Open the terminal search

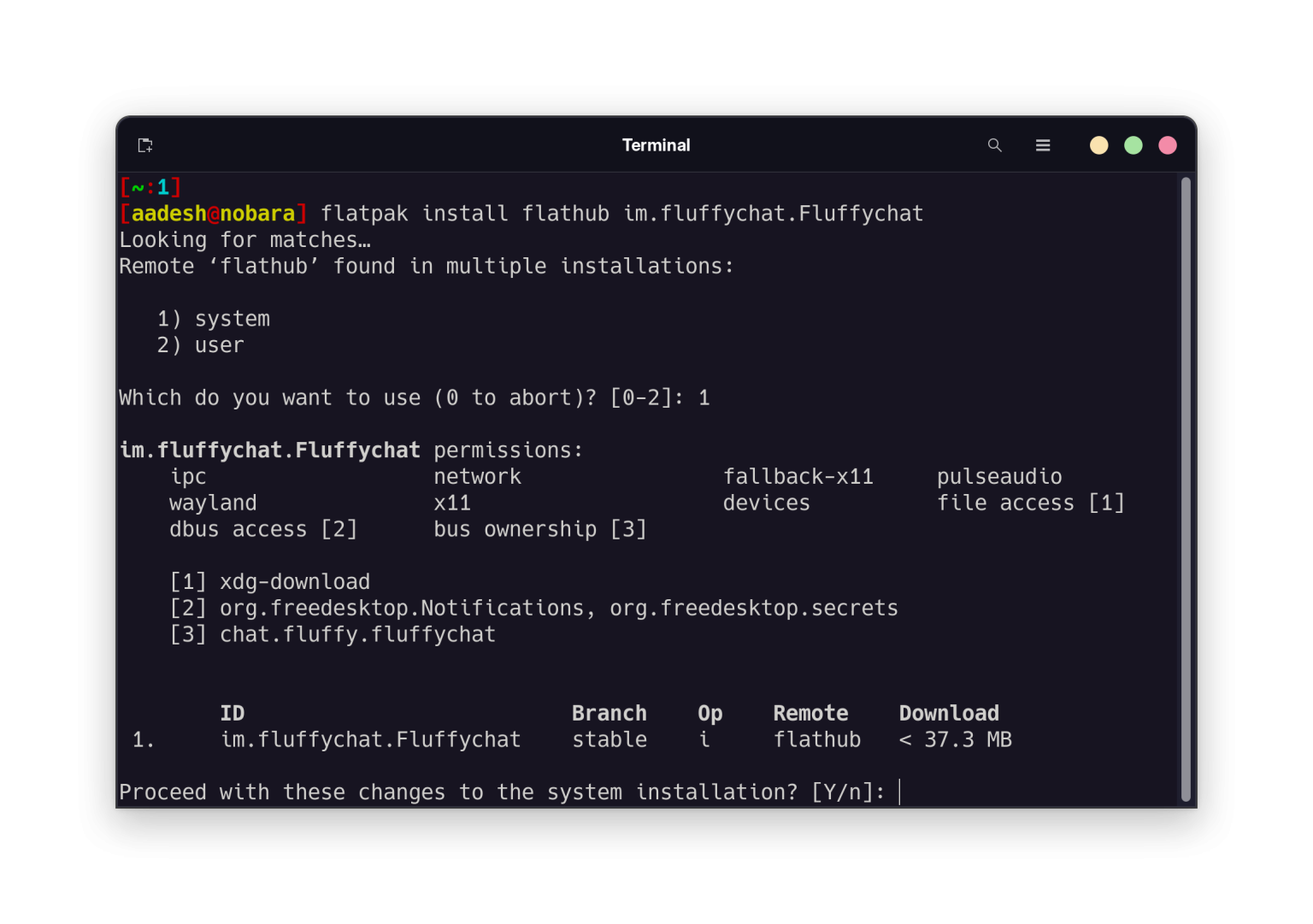pyautogui.click(x=994, y=144)
